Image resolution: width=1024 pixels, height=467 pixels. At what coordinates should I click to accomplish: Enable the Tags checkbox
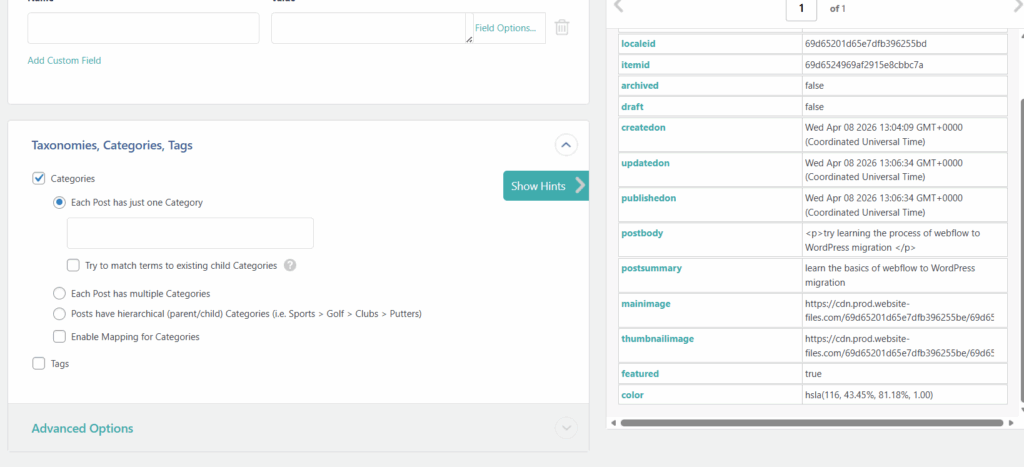pos(39,364)
